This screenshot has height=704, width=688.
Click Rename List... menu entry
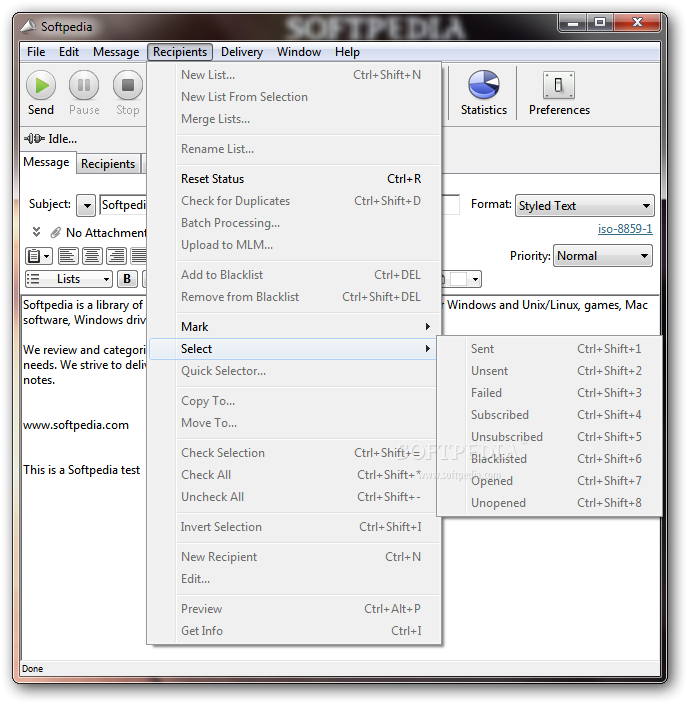coord(295,149)
